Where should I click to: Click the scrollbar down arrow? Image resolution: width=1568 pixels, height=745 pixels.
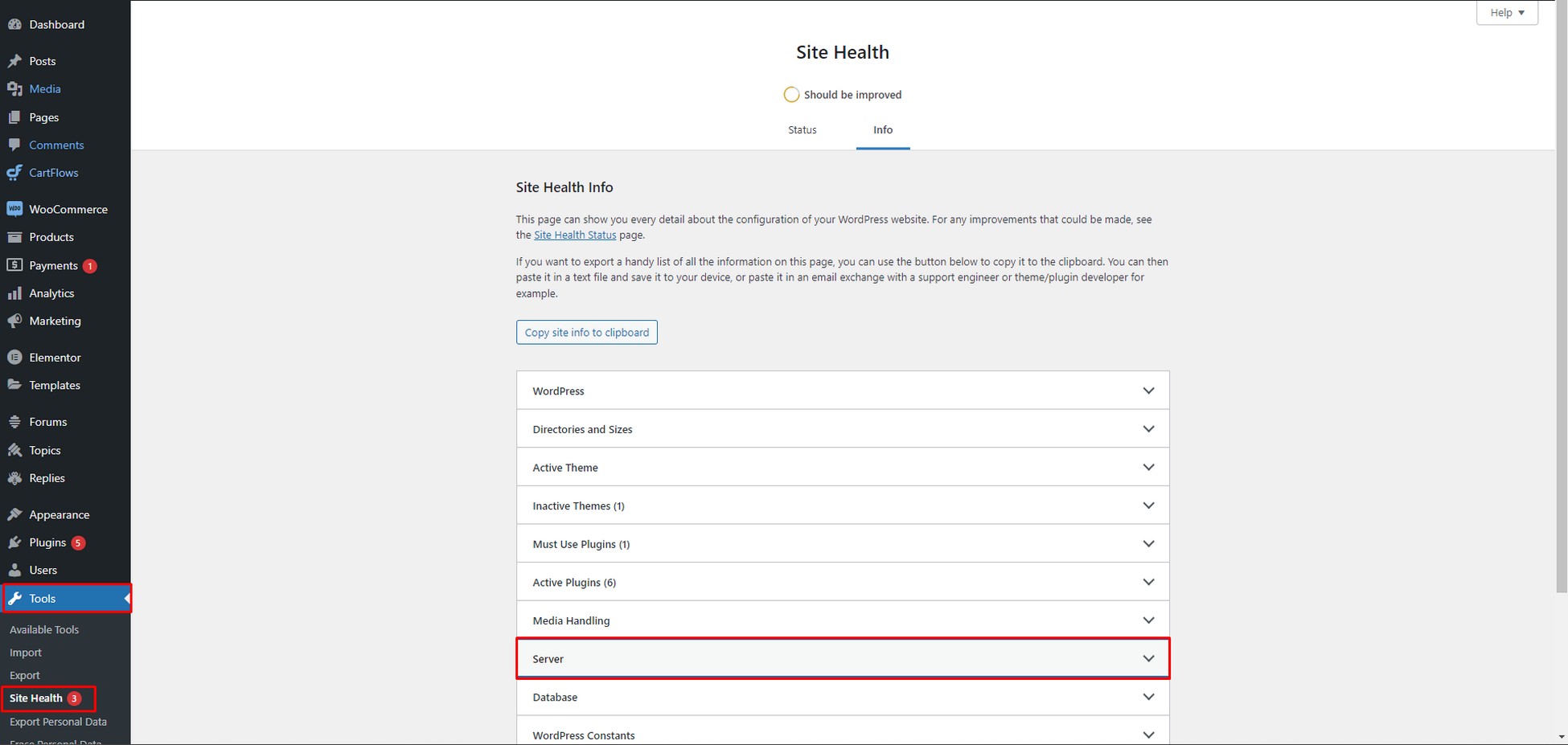[x=1562, y=737]
